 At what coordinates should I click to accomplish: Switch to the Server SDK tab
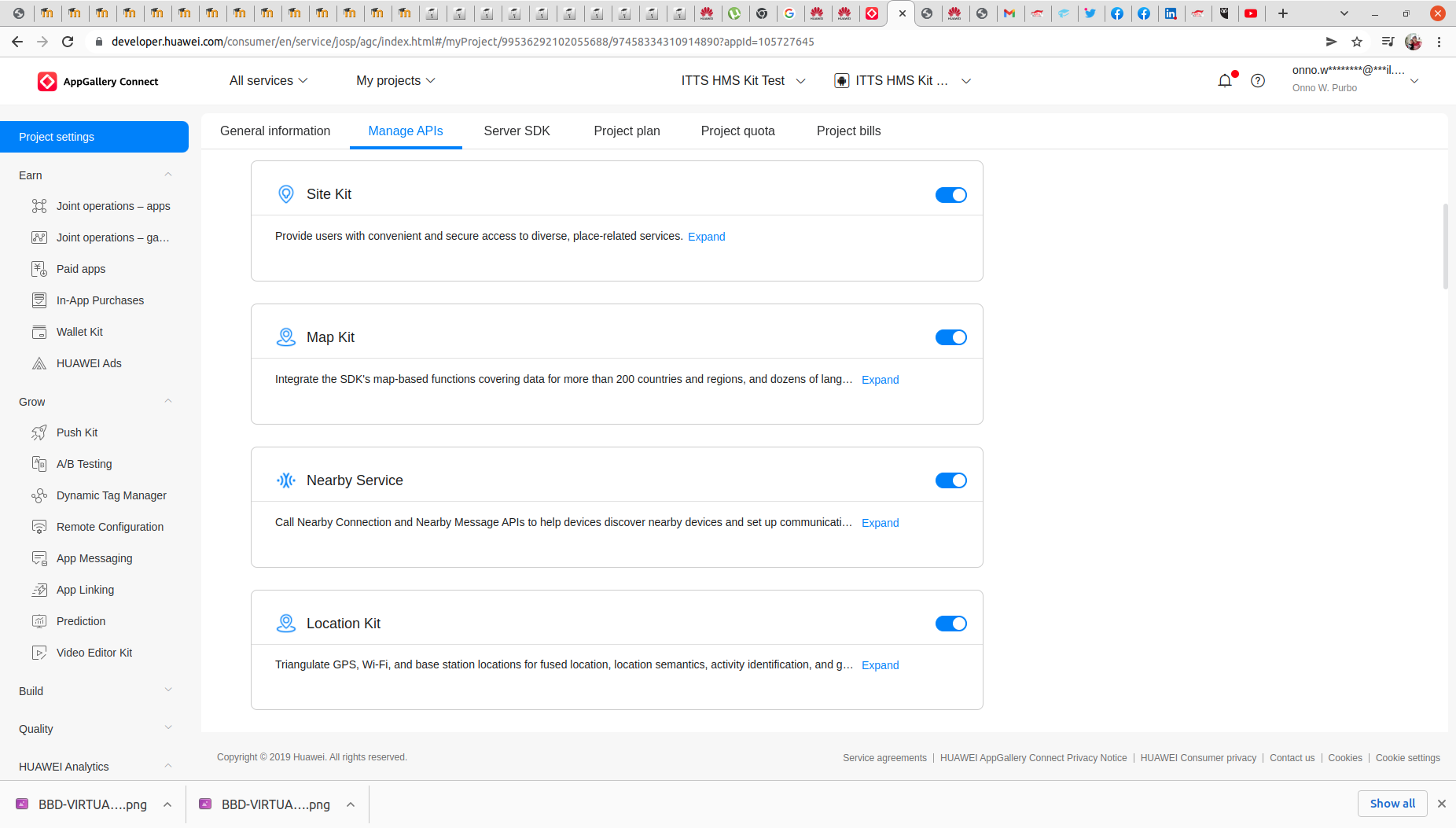(x=517, y=131)
